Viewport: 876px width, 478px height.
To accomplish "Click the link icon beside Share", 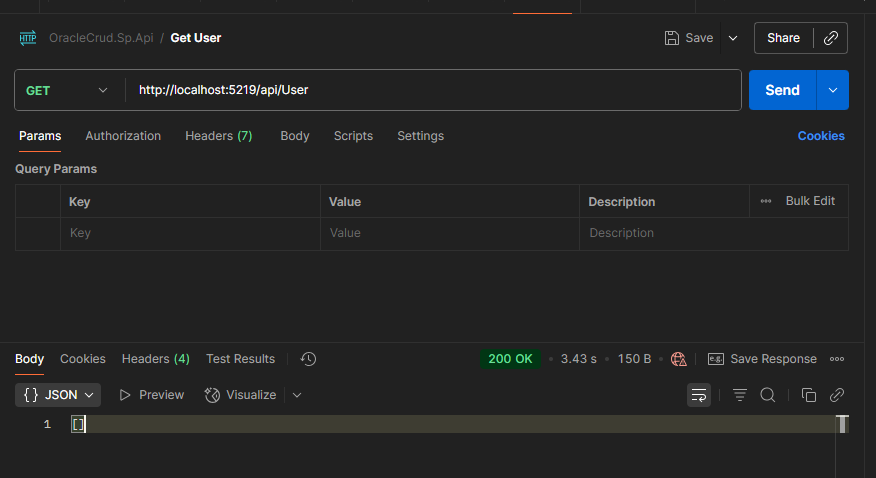I will point(831,38).
